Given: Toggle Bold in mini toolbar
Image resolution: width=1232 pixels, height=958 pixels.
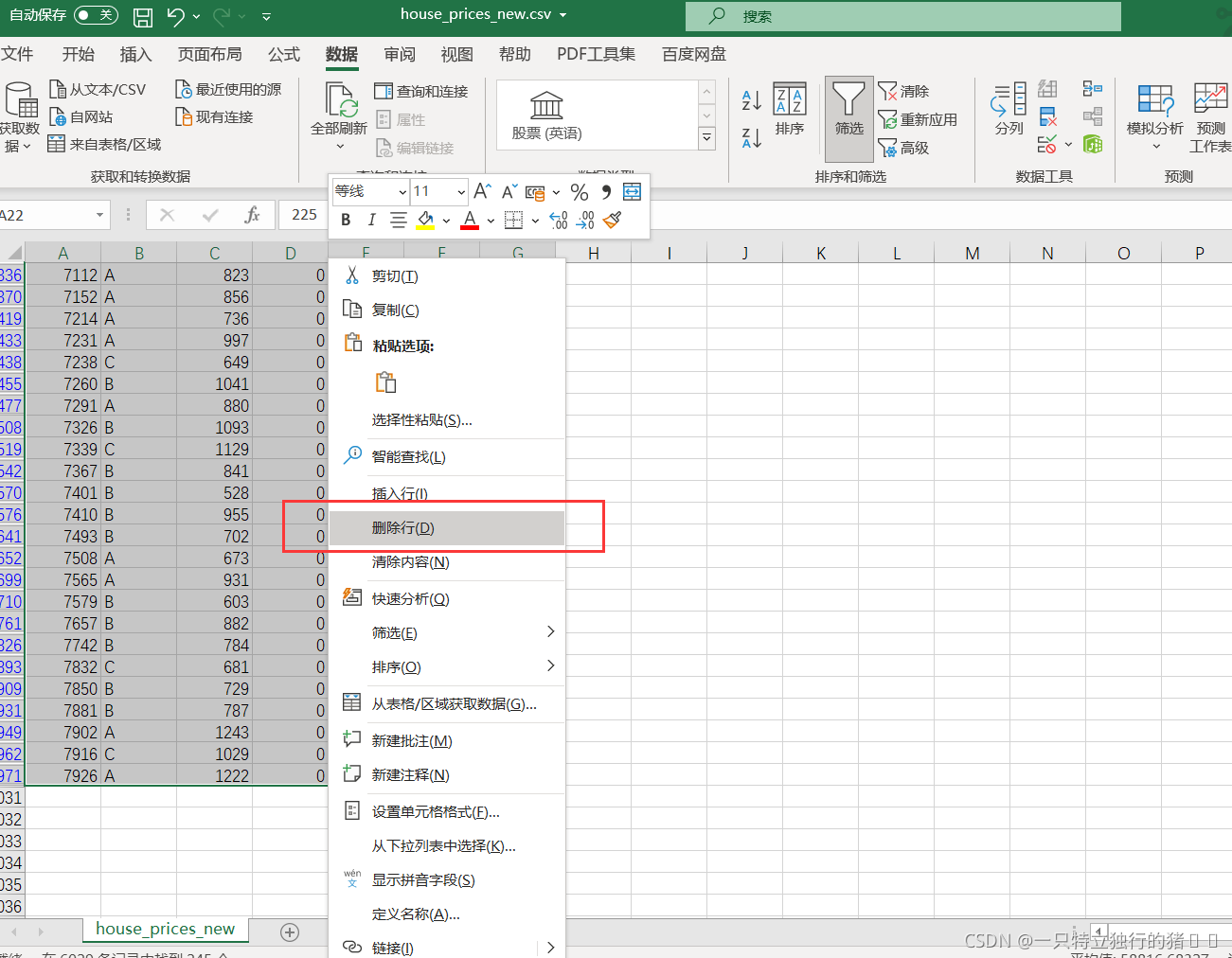Looking at the screenshot, I should coord(346,220).
